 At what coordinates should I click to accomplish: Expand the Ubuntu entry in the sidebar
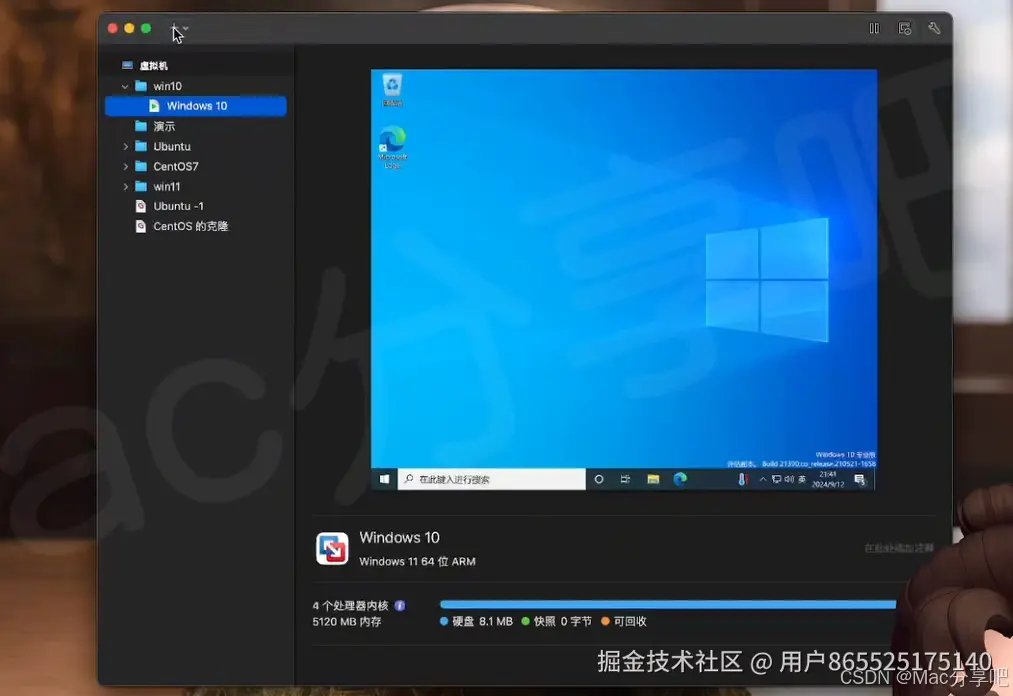[x=124, y=146]
